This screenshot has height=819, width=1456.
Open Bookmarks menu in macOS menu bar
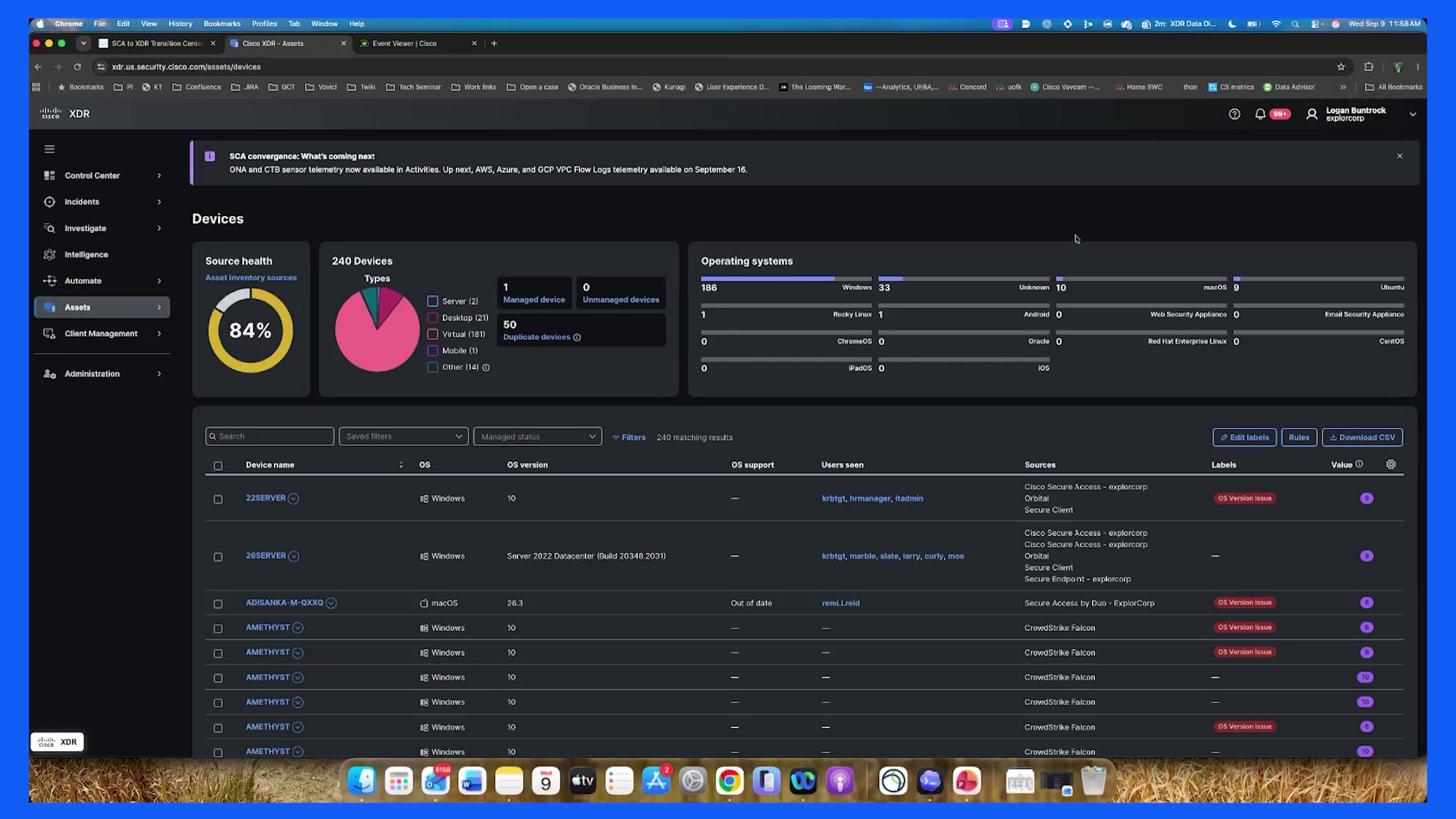(x=222, y=24)
